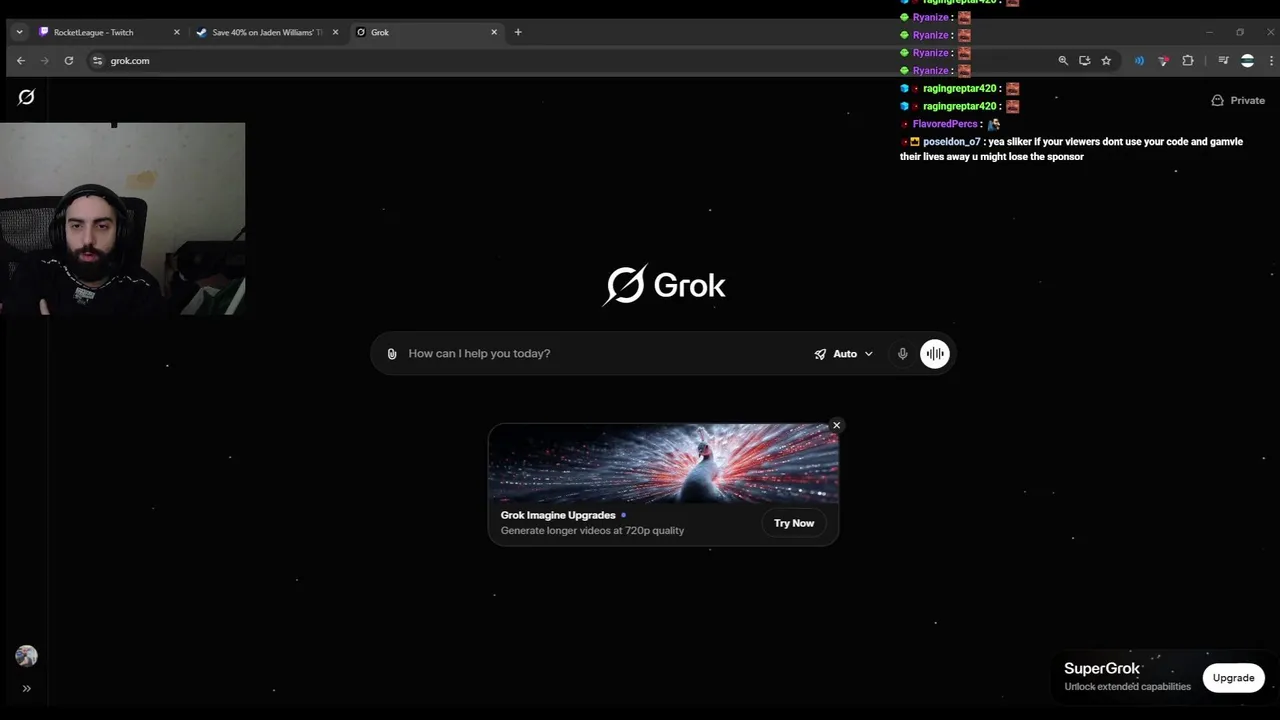Click the Grok logo icon in sidebar
Screen dimensions: 1280x720
point(26,97)
